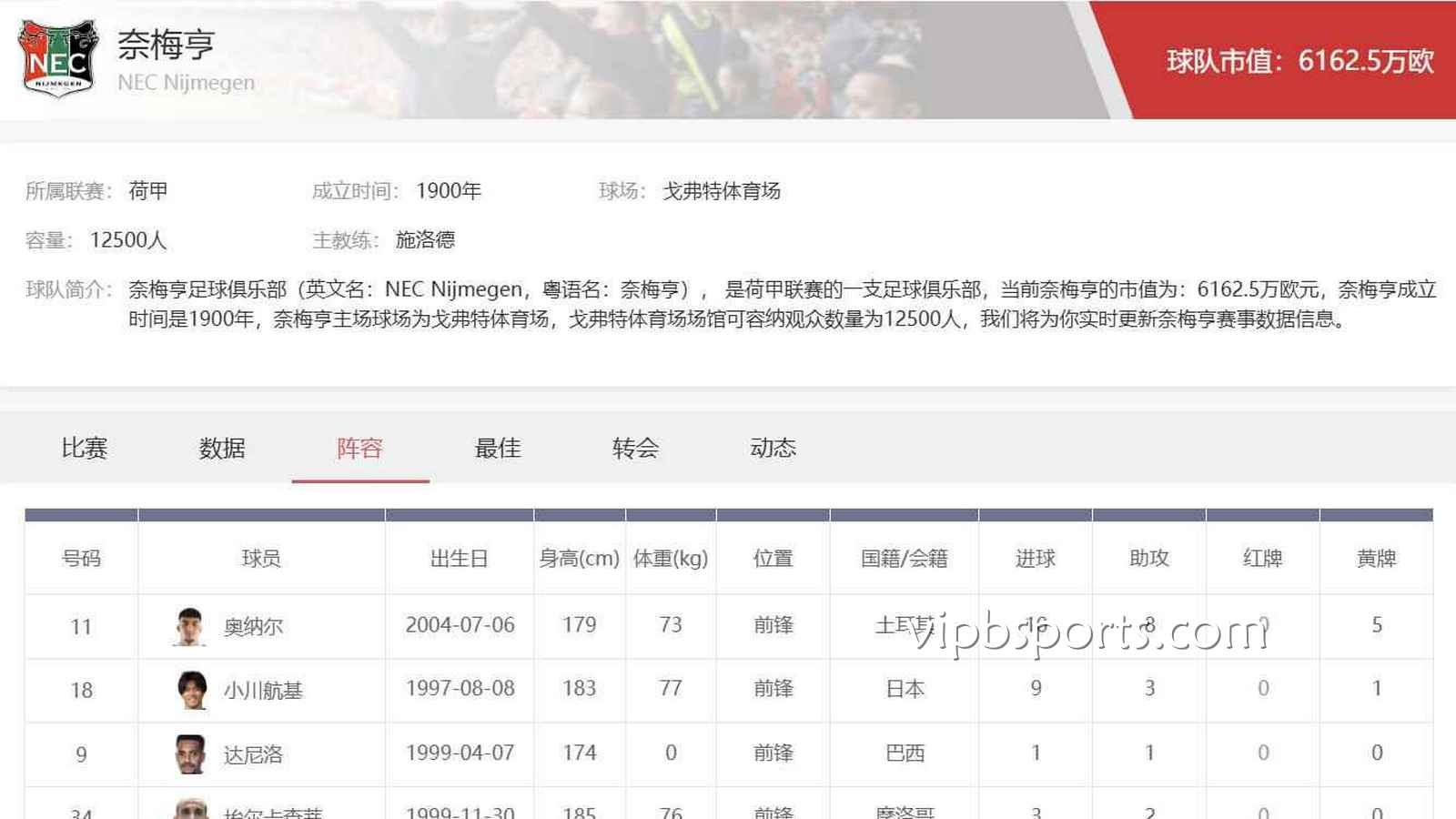Open player 达尼洛's avatar photo

(x=190, y=753)
